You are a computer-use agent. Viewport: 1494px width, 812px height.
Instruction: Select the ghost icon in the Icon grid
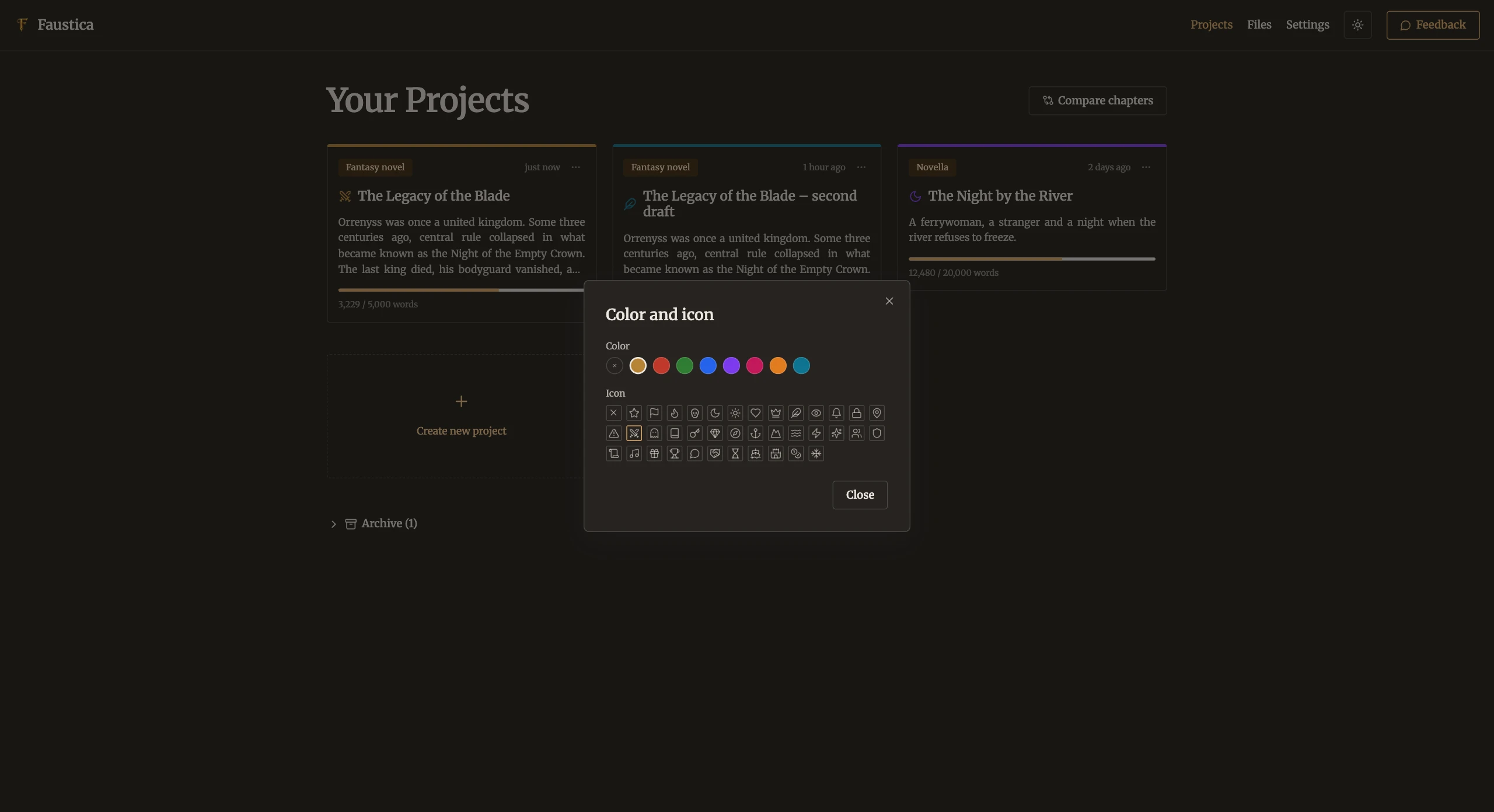[654, 433]
